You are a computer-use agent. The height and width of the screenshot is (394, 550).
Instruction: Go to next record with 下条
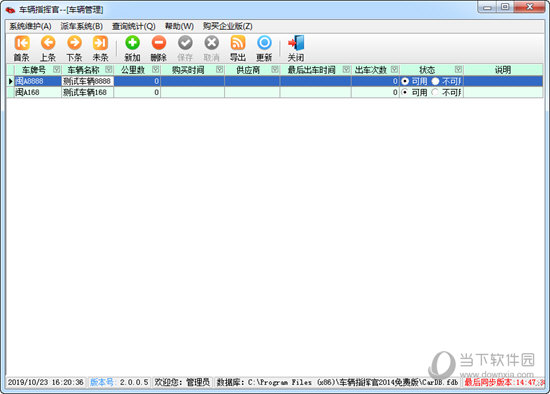point(74,48)
